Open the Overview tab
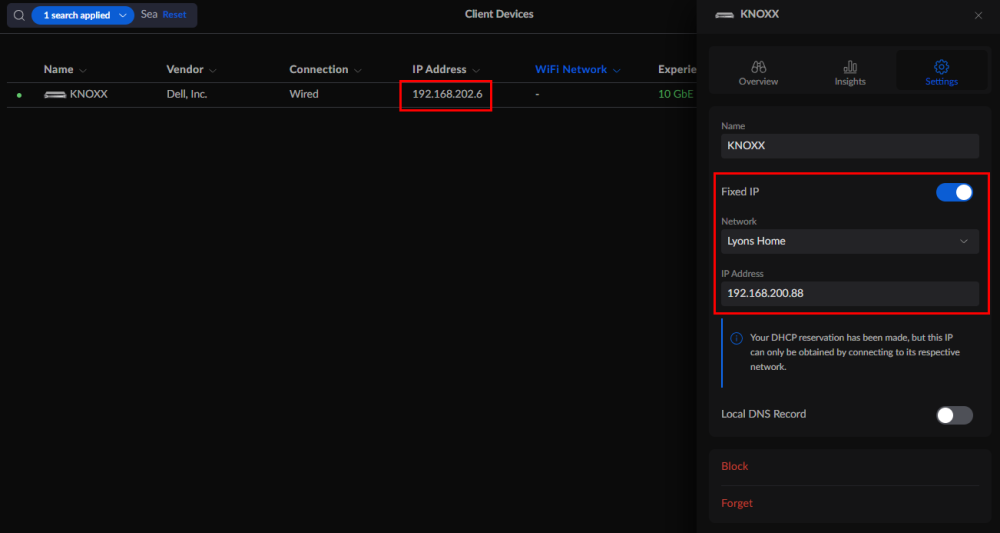The height and width of the screenshot is (533, 1000). 758,73
